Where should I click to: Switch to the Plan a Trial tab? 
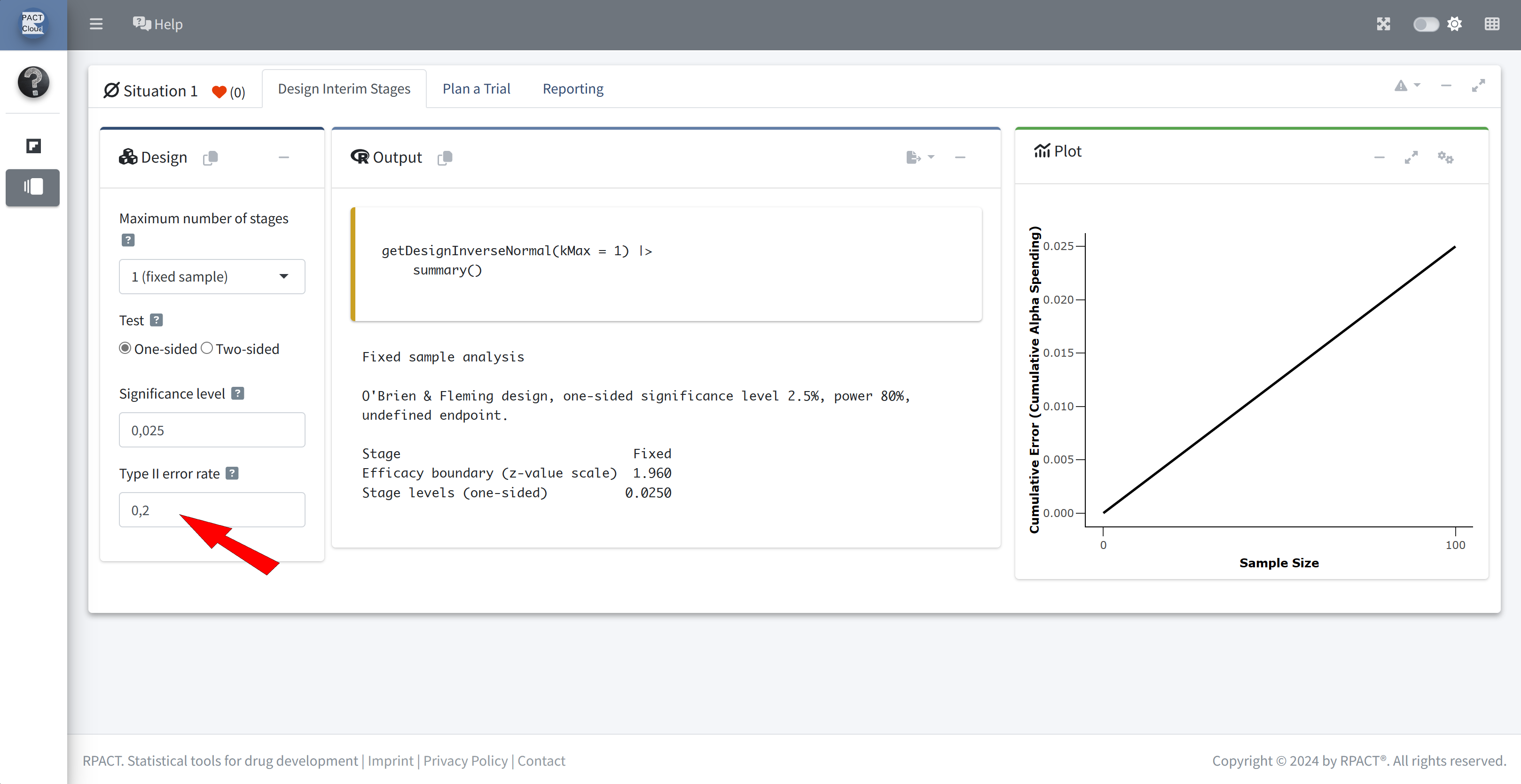[476, 88]
